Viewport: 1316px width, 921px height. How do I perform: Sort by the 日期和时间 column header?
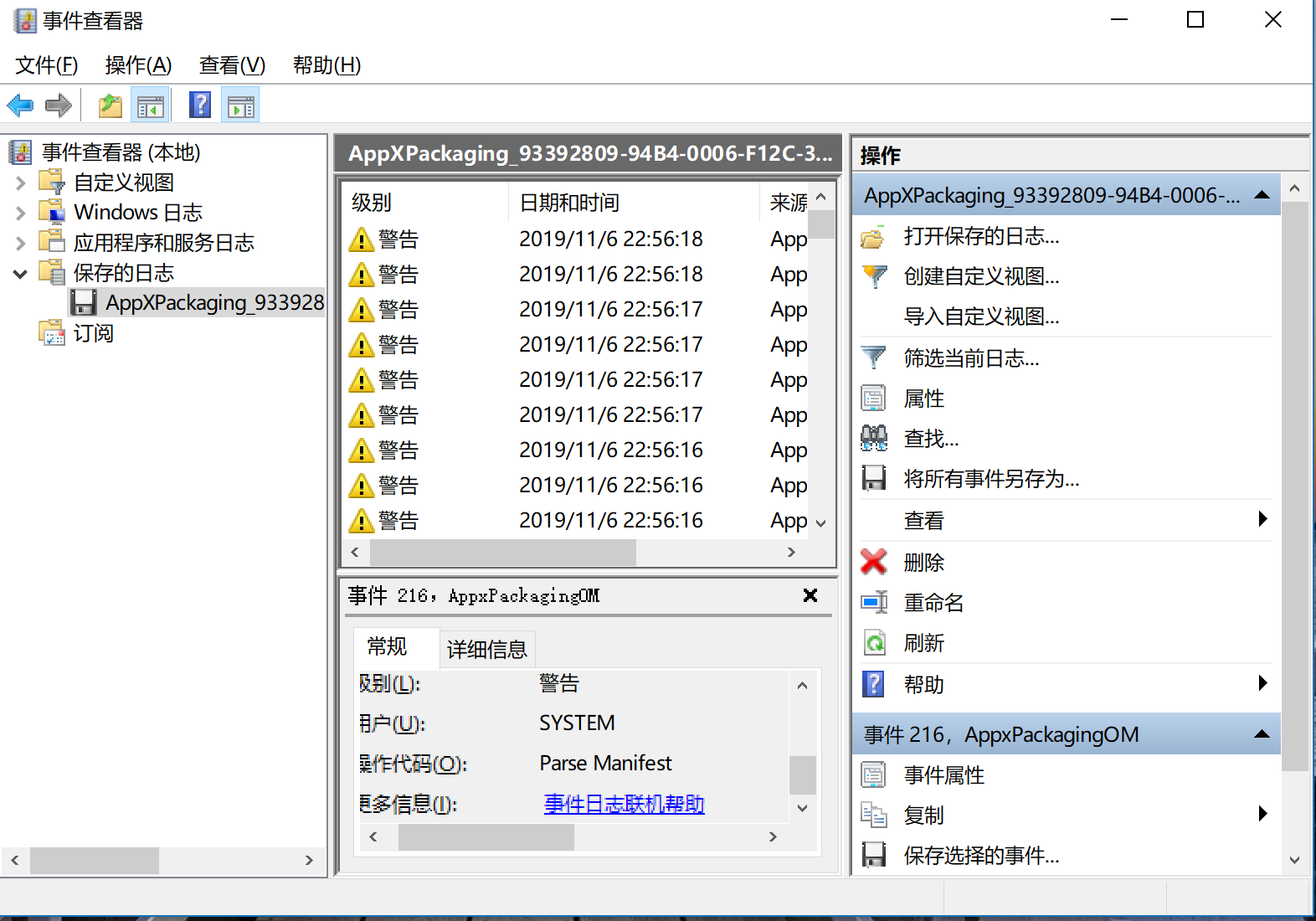coord(634,203)
